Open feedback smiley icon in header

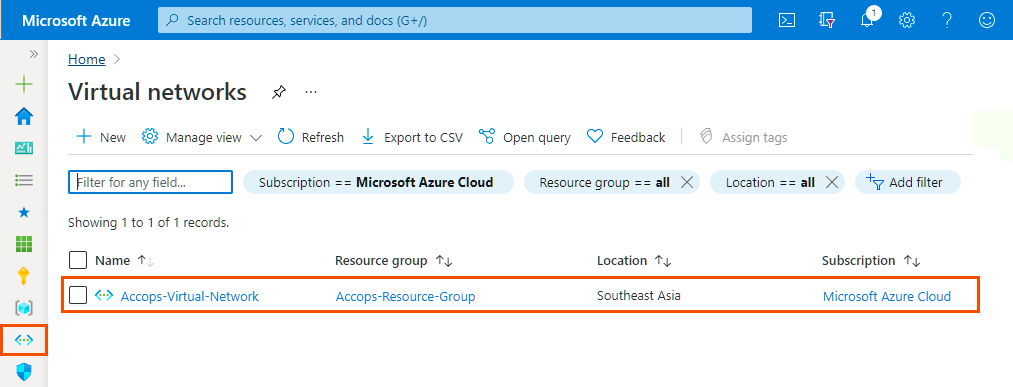[x=987, y=21]
